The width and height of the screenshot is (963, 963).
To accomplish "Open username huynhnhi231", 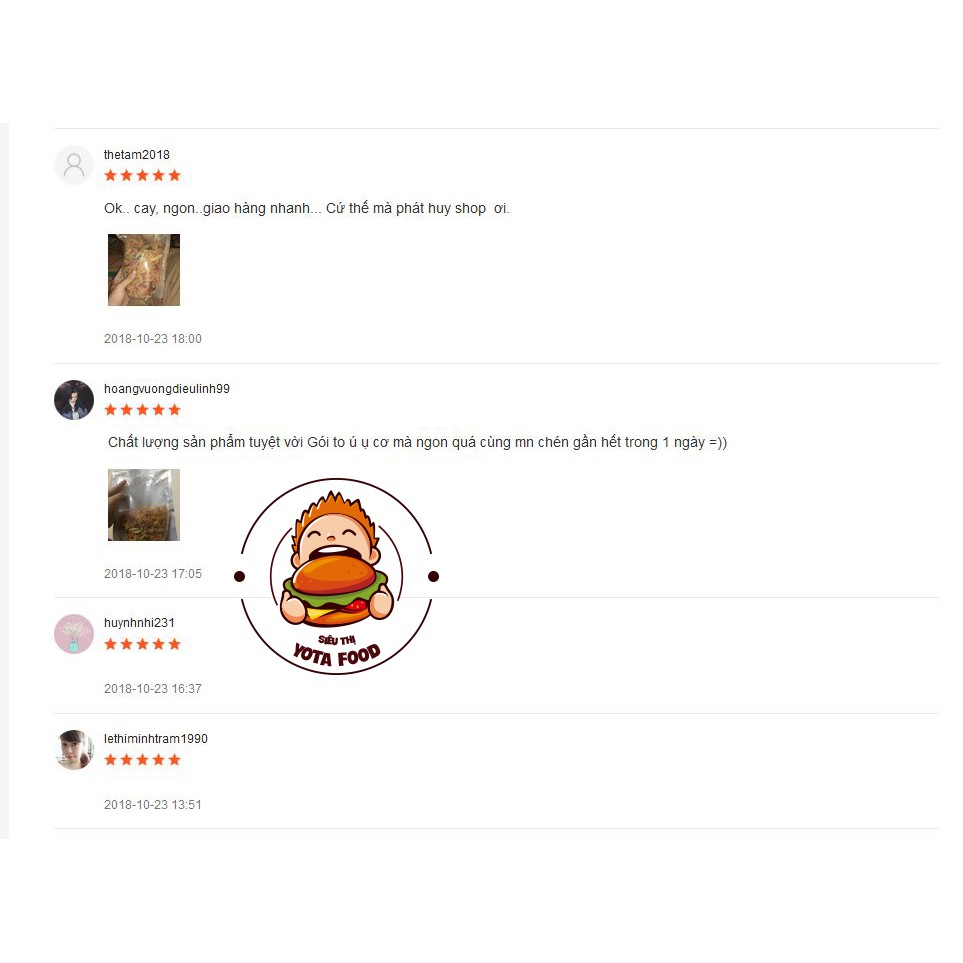I will pos(139,623).
